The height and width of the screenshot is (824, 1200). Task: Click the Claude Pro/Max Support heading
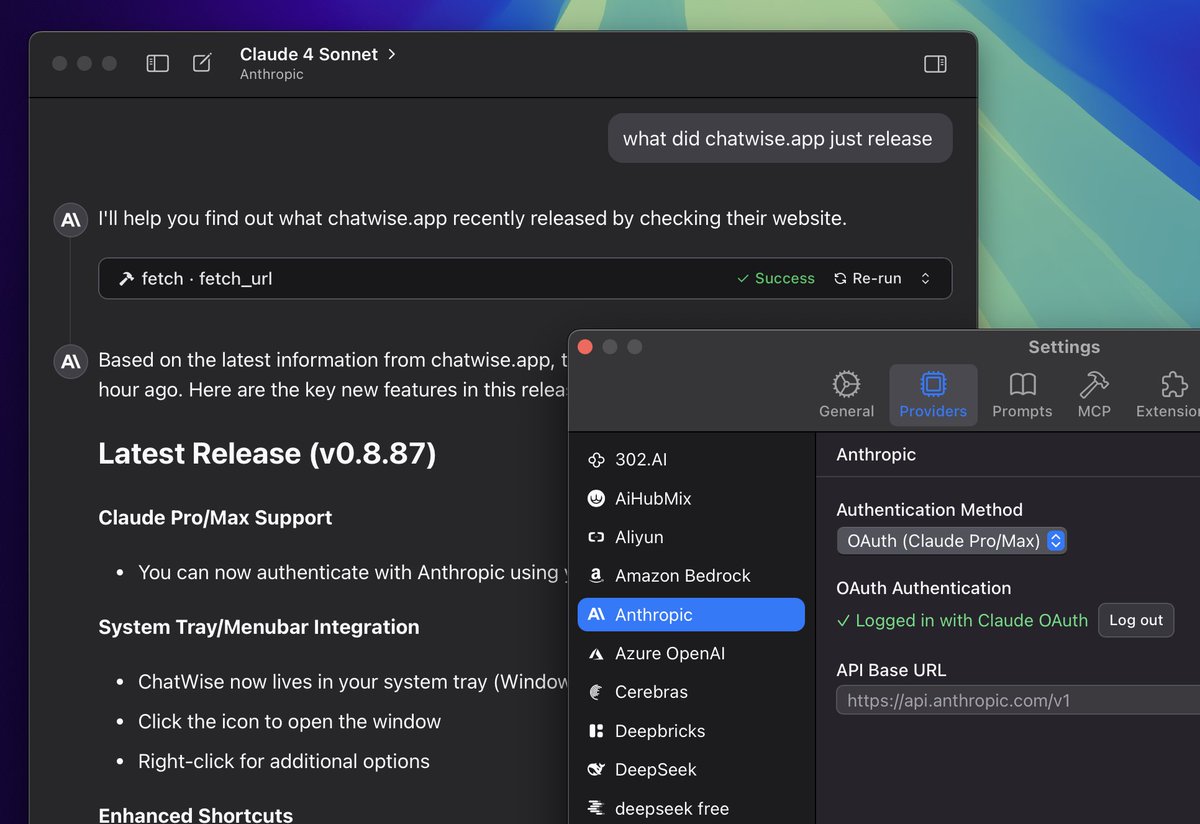click(215, 518)
